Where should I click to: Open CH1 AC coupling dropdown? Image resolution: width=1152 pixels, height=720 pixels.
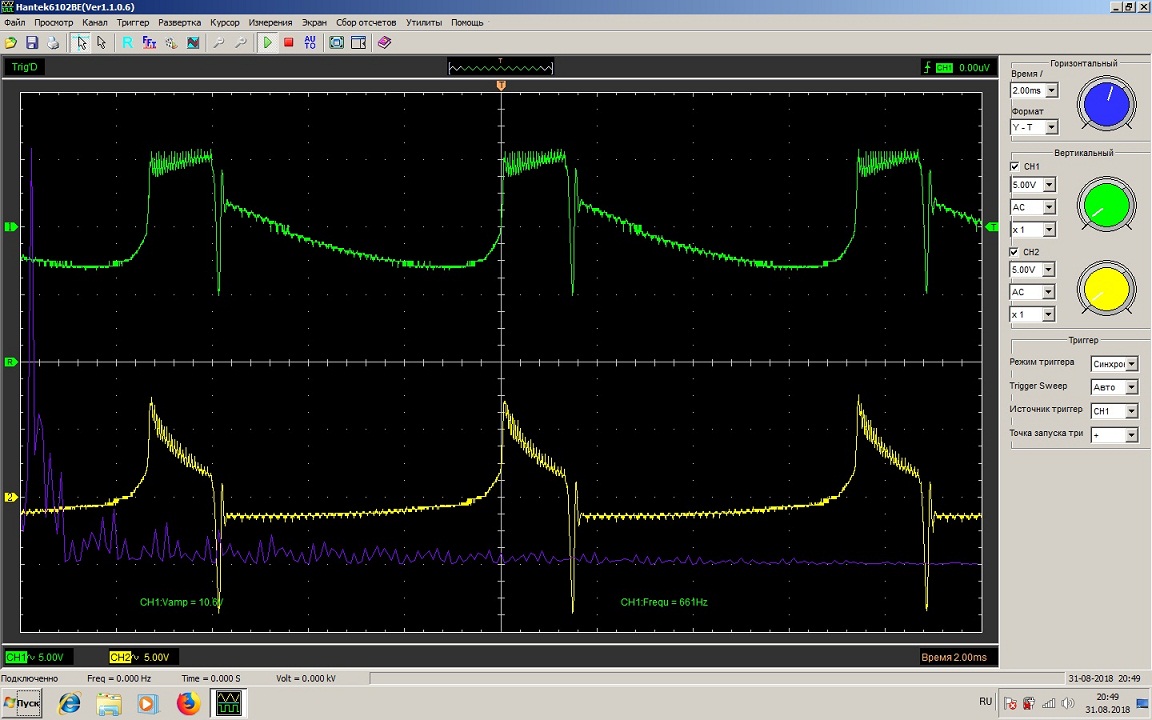coord(1049,207)
